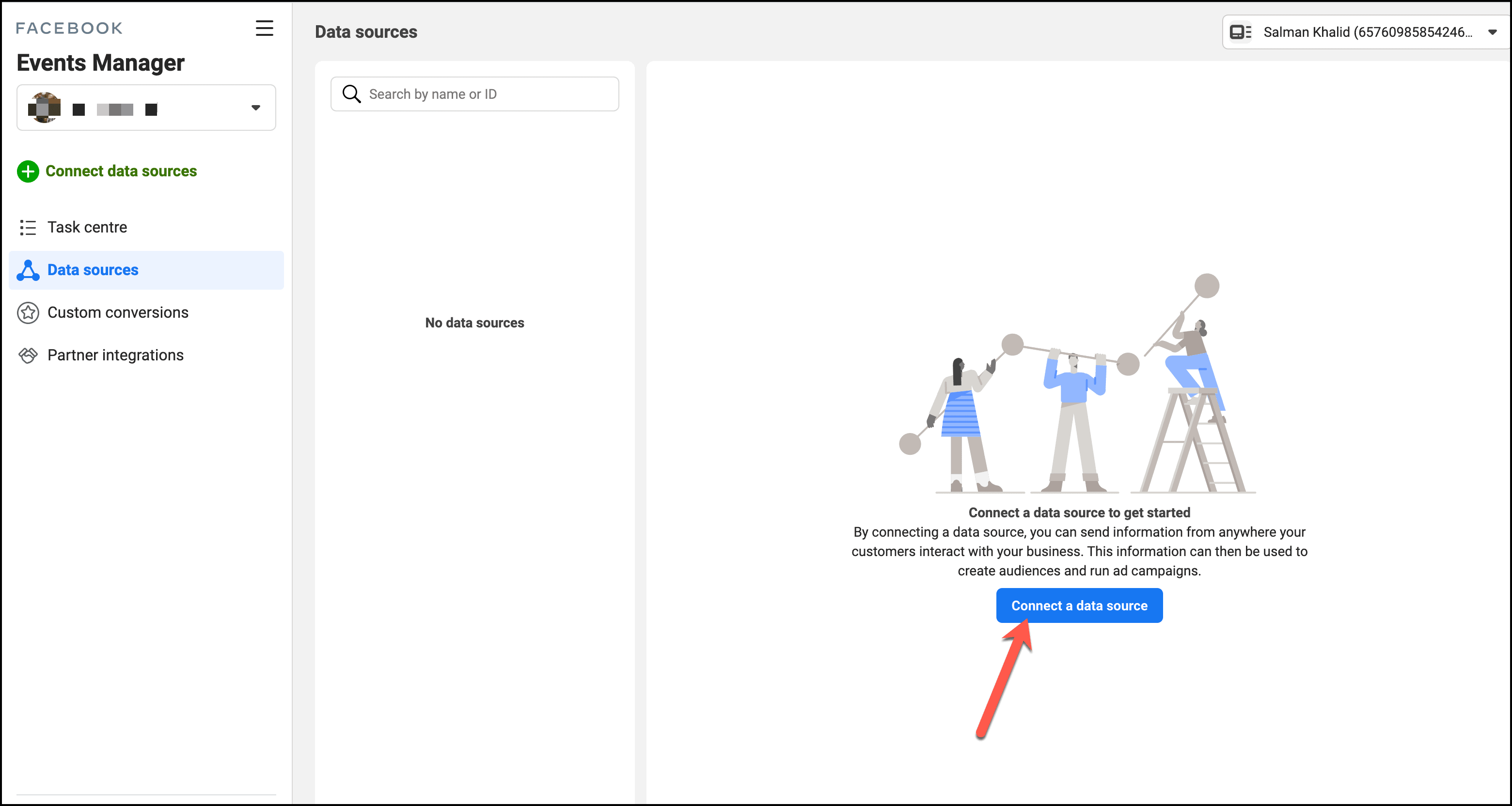Click the Task centre list icon

coord(28,227)
